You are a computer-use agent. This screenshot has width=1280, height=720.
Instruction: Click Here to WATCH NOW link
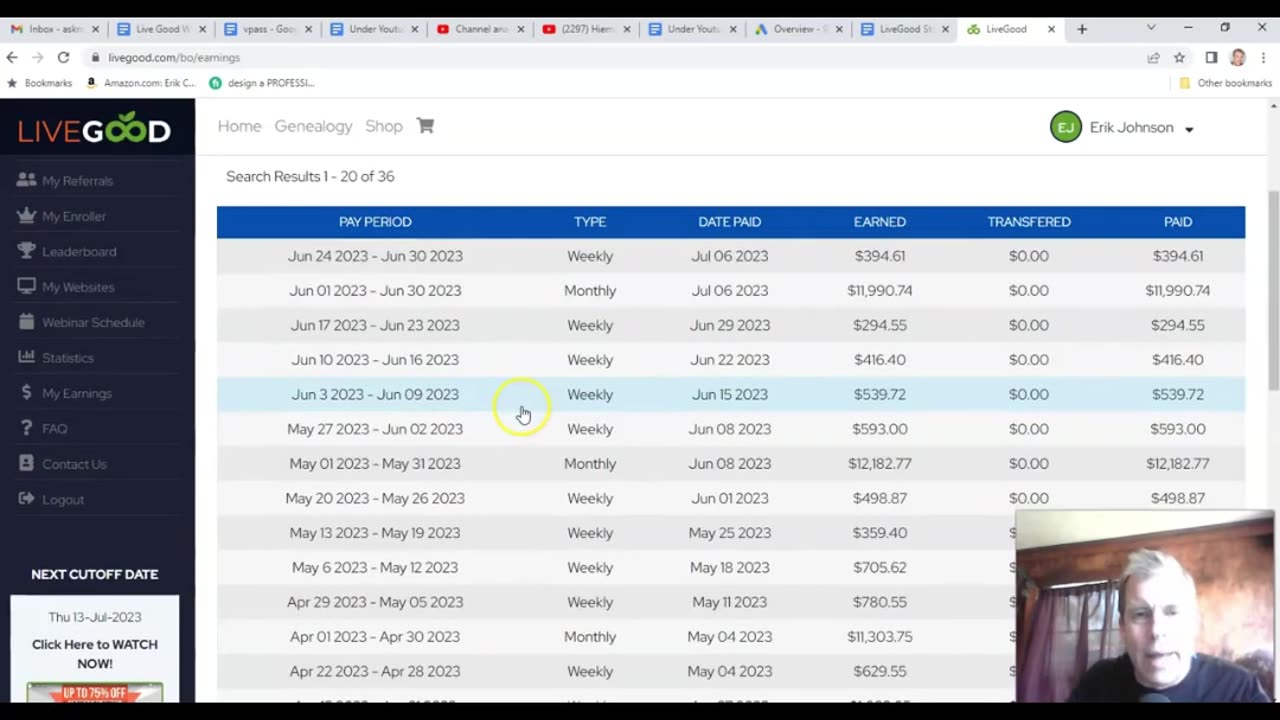(95, 654)
